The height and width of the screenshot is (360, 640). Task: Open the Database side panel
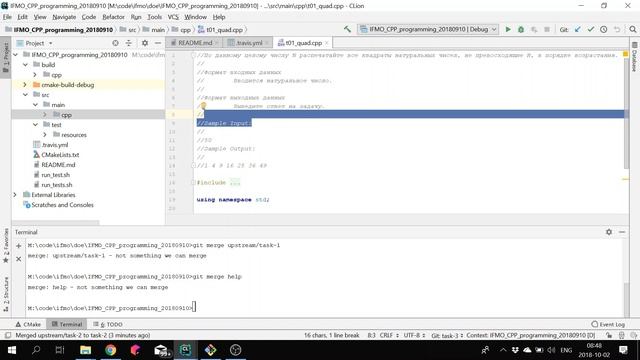pyautogui.click(x=635, y=56)
